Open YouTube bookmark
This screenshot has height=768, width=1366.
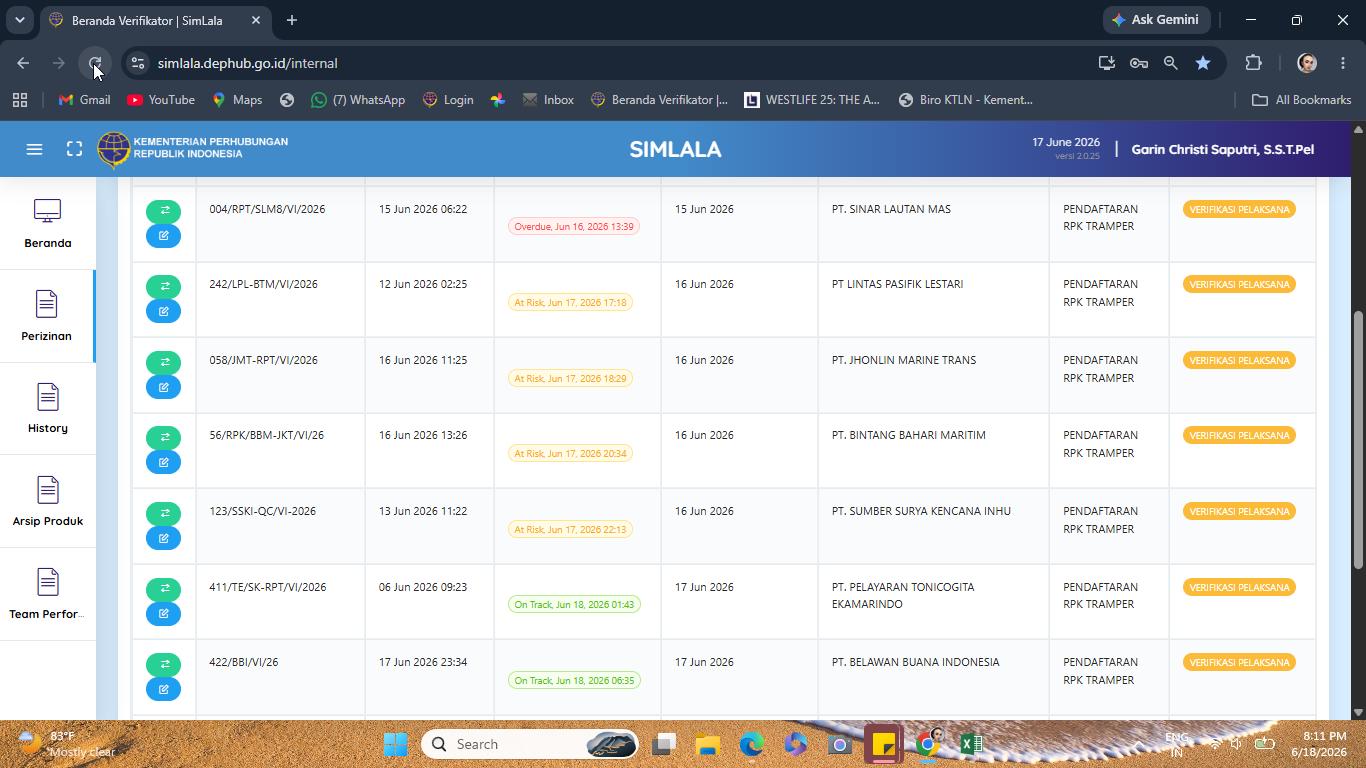161,100
